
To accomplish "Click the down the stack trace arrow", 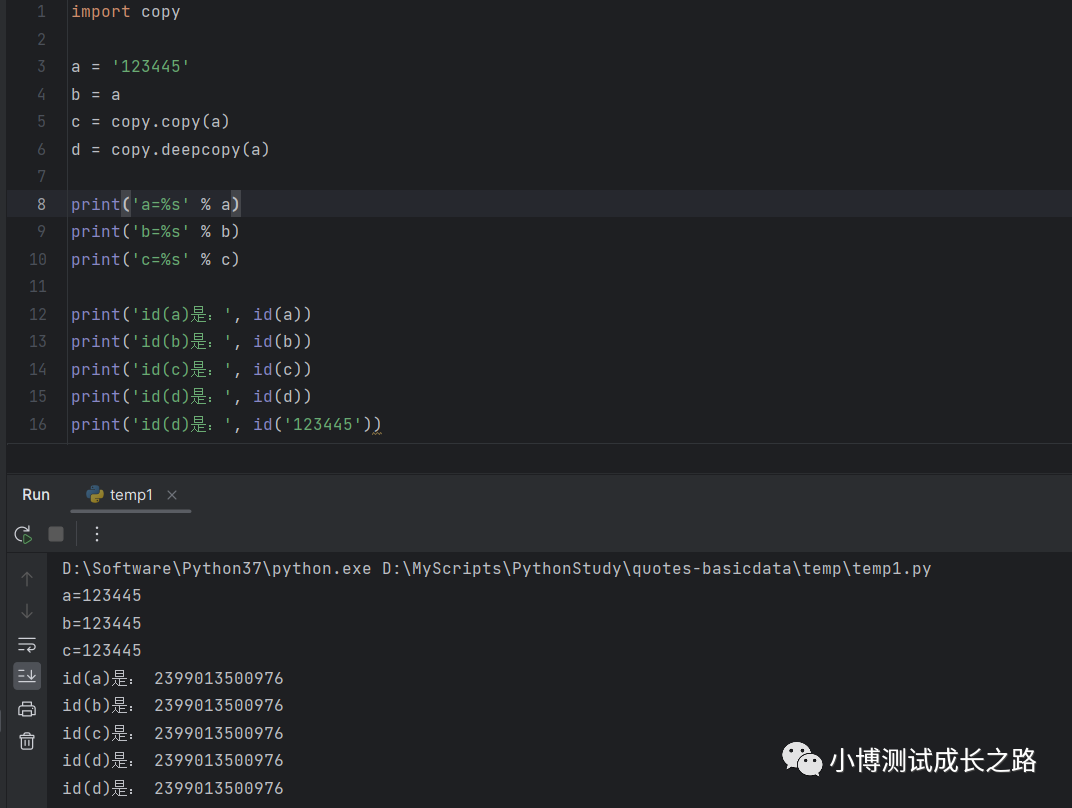I will point(27,611).
